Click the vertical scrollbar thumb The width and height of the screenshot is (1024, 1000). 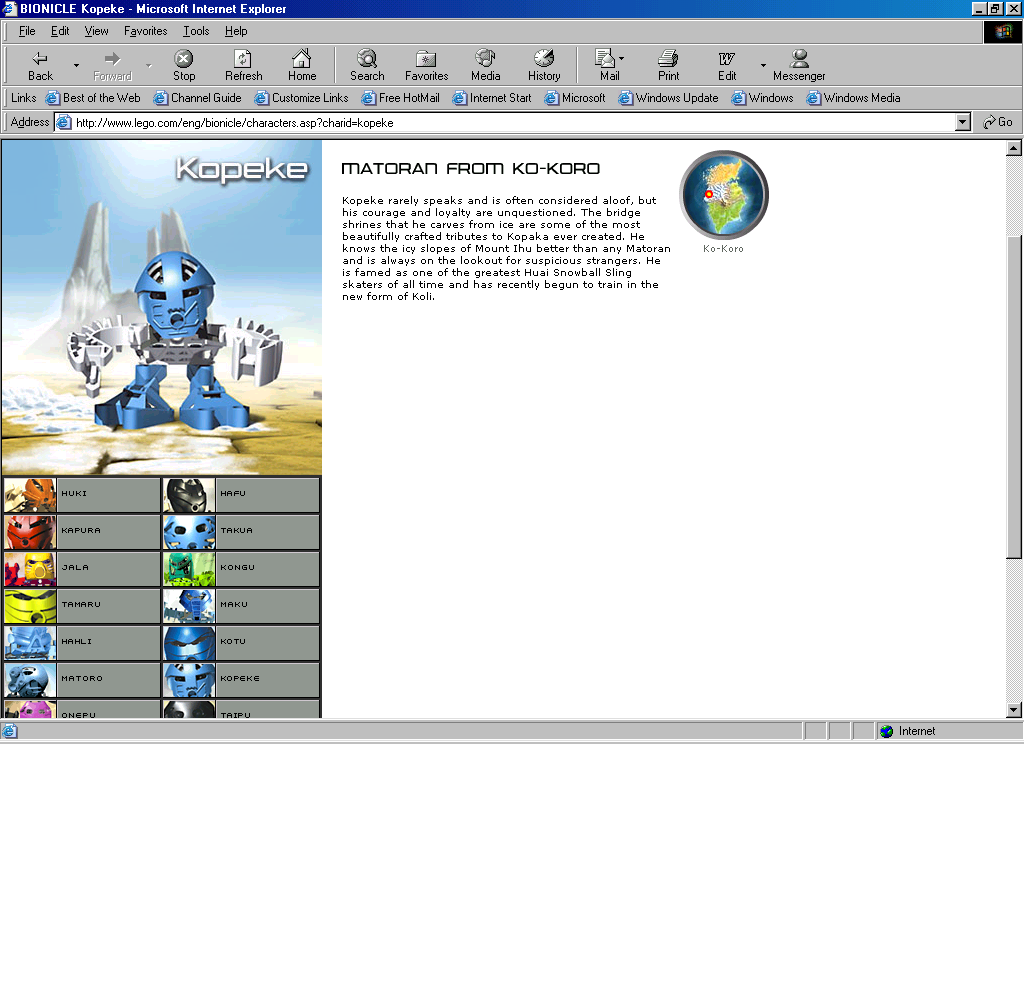click(x=1014, y=397)
